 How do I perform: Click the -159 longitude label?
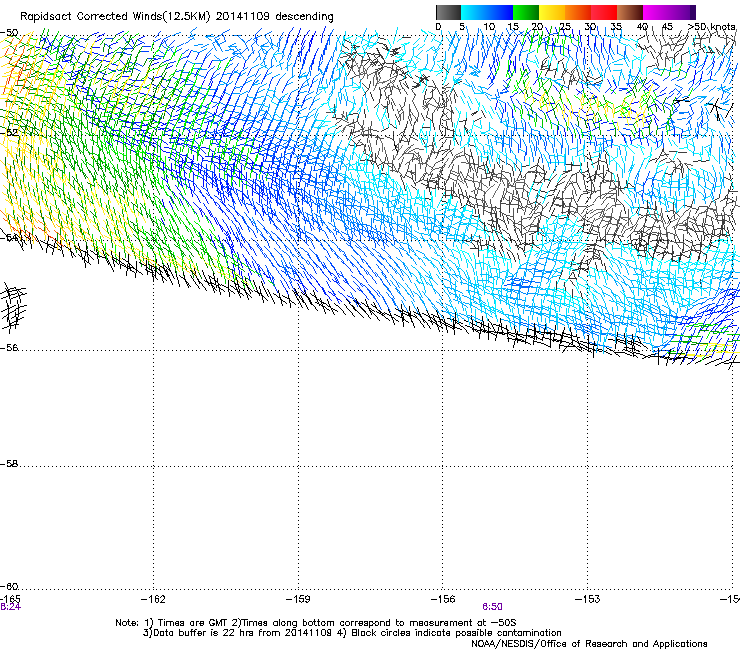[x=298, y=599]
